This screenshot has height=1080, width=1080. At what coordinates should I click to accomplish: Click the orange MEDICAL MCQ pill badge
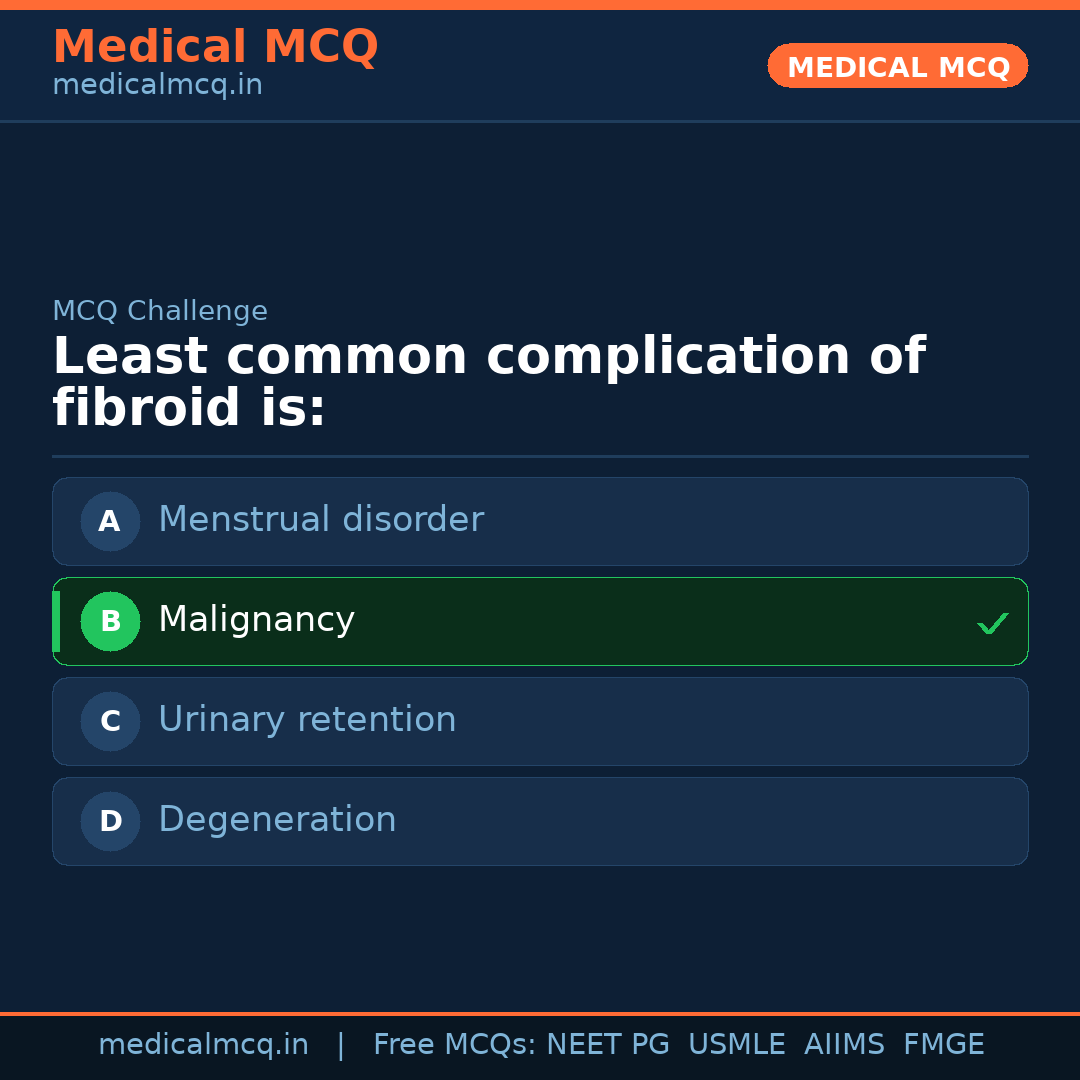coord(897,66)
